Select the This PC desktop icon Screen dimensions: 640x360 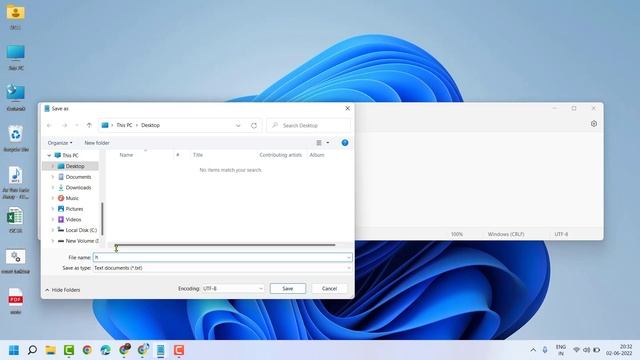[x=16, y=58]
